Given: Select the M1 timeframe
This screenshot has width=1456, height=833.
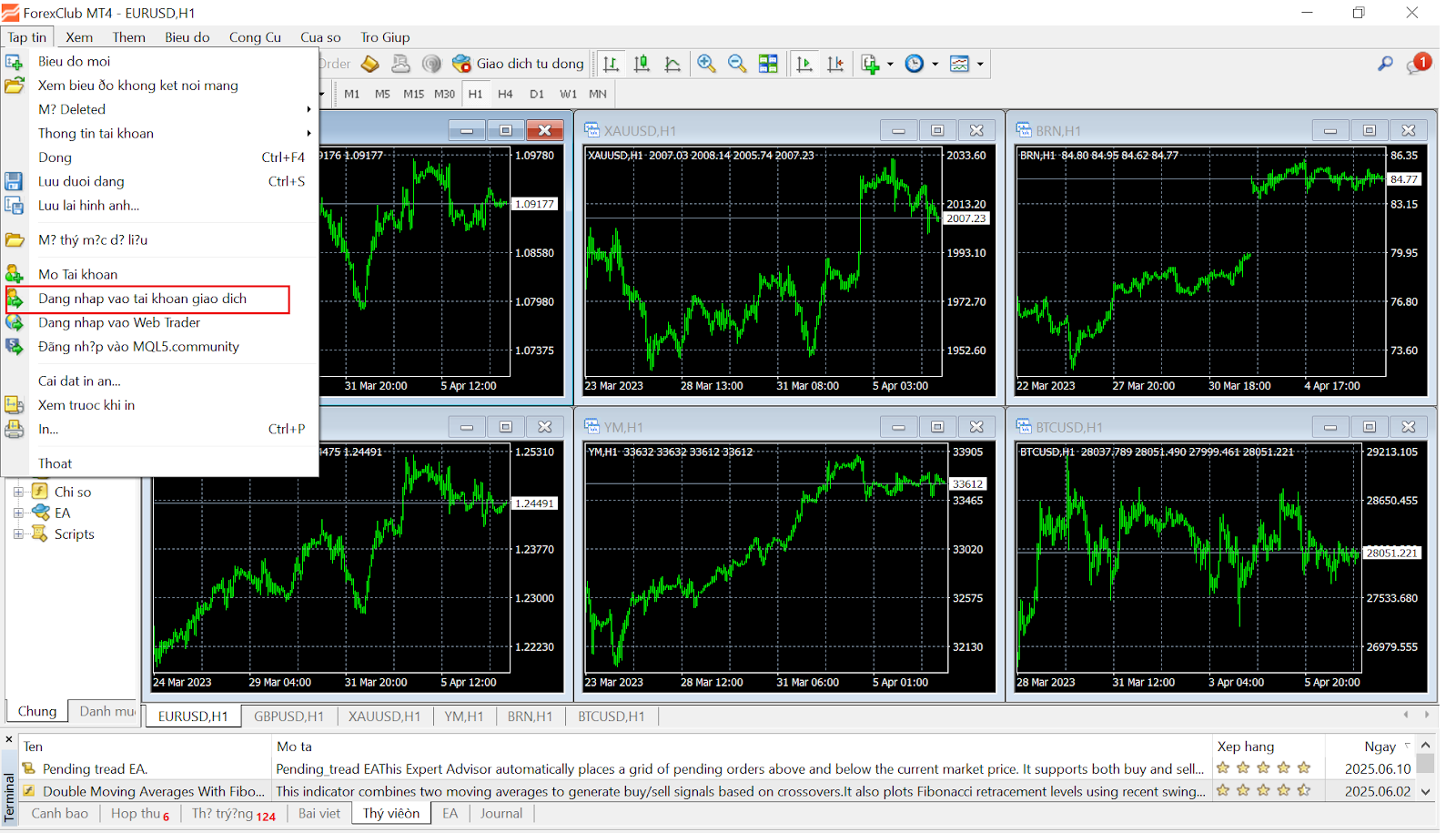Looking at the screenshot, I should tap(352, 94).
